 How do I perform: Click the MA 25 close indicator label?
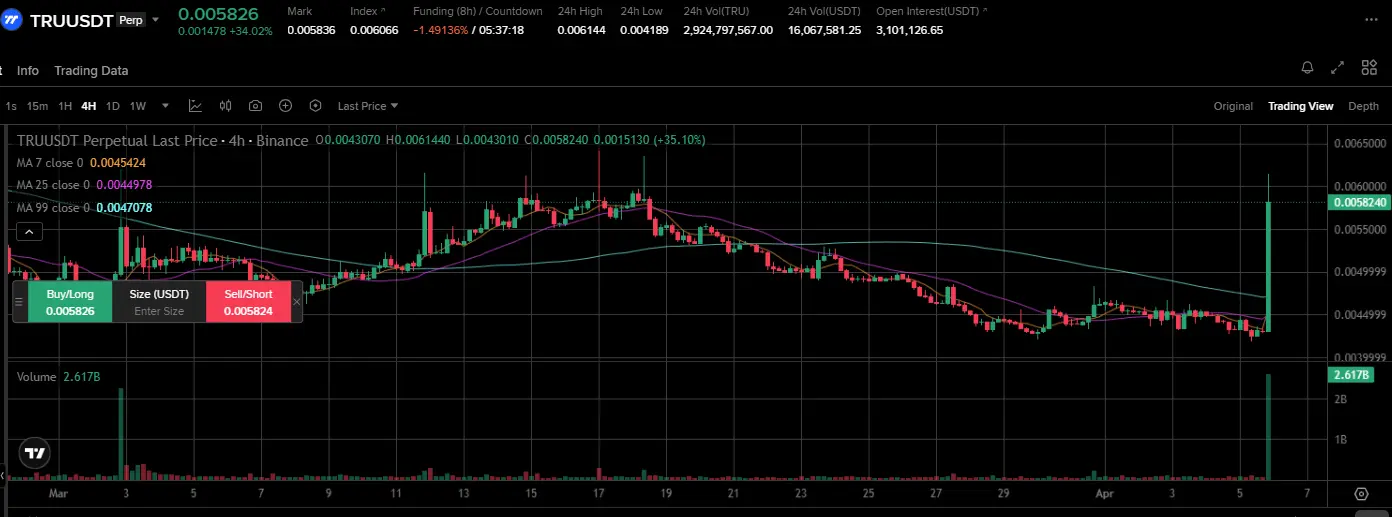click(x=85, y=185)
